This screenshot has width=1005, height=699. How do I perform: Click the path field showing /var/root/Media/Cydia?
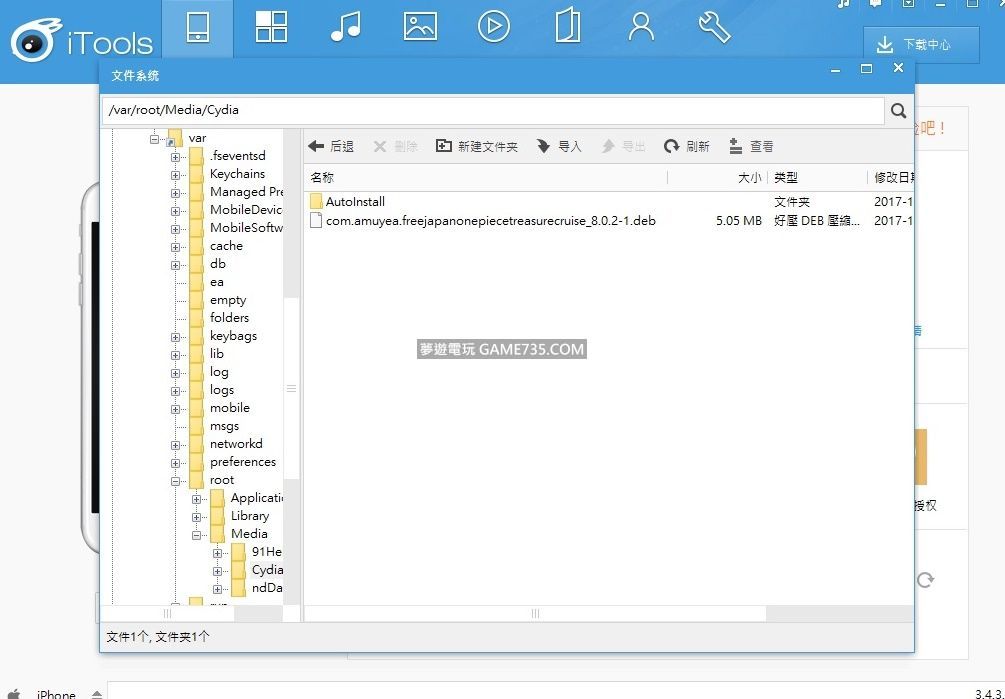492,111
